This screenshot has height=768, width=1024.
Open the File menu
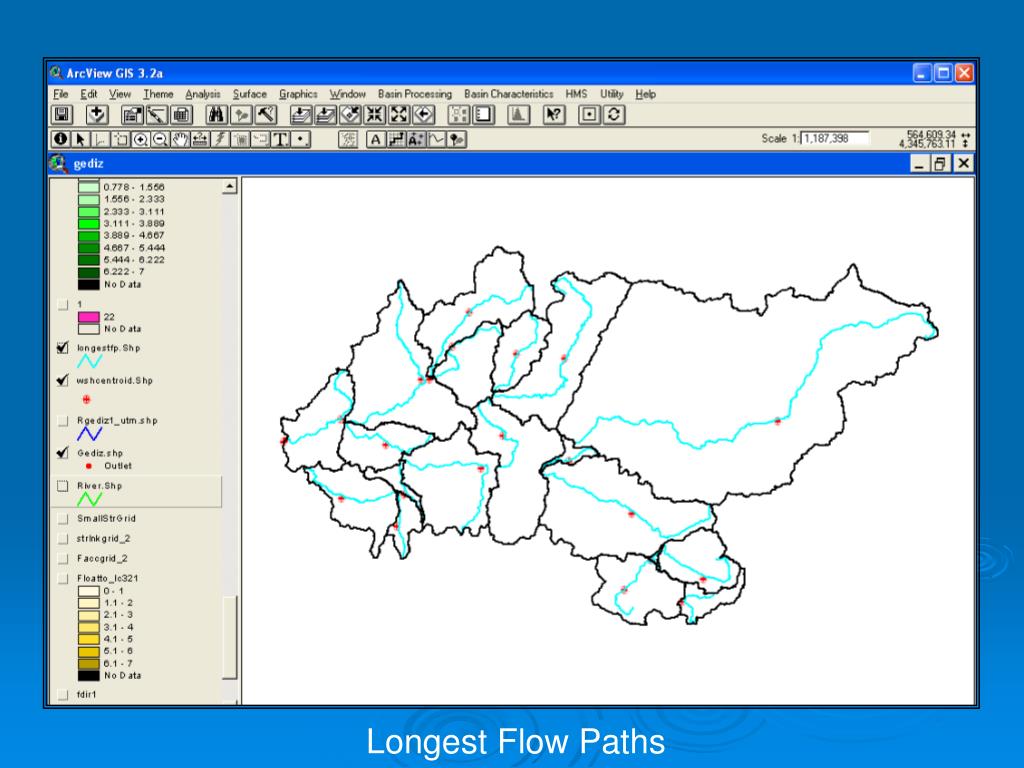click(61, 94)
